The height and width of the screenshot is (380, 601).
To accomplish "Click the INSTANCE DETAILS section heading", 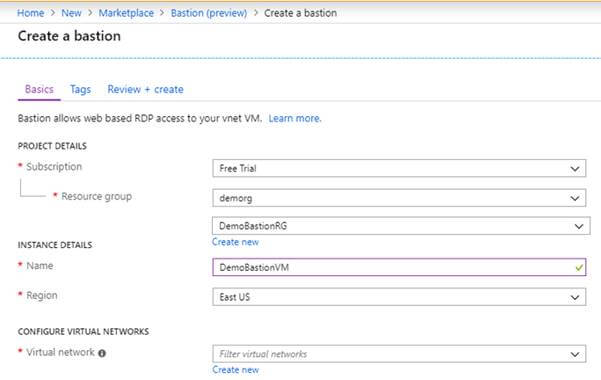I will click(x=55, y=245).
